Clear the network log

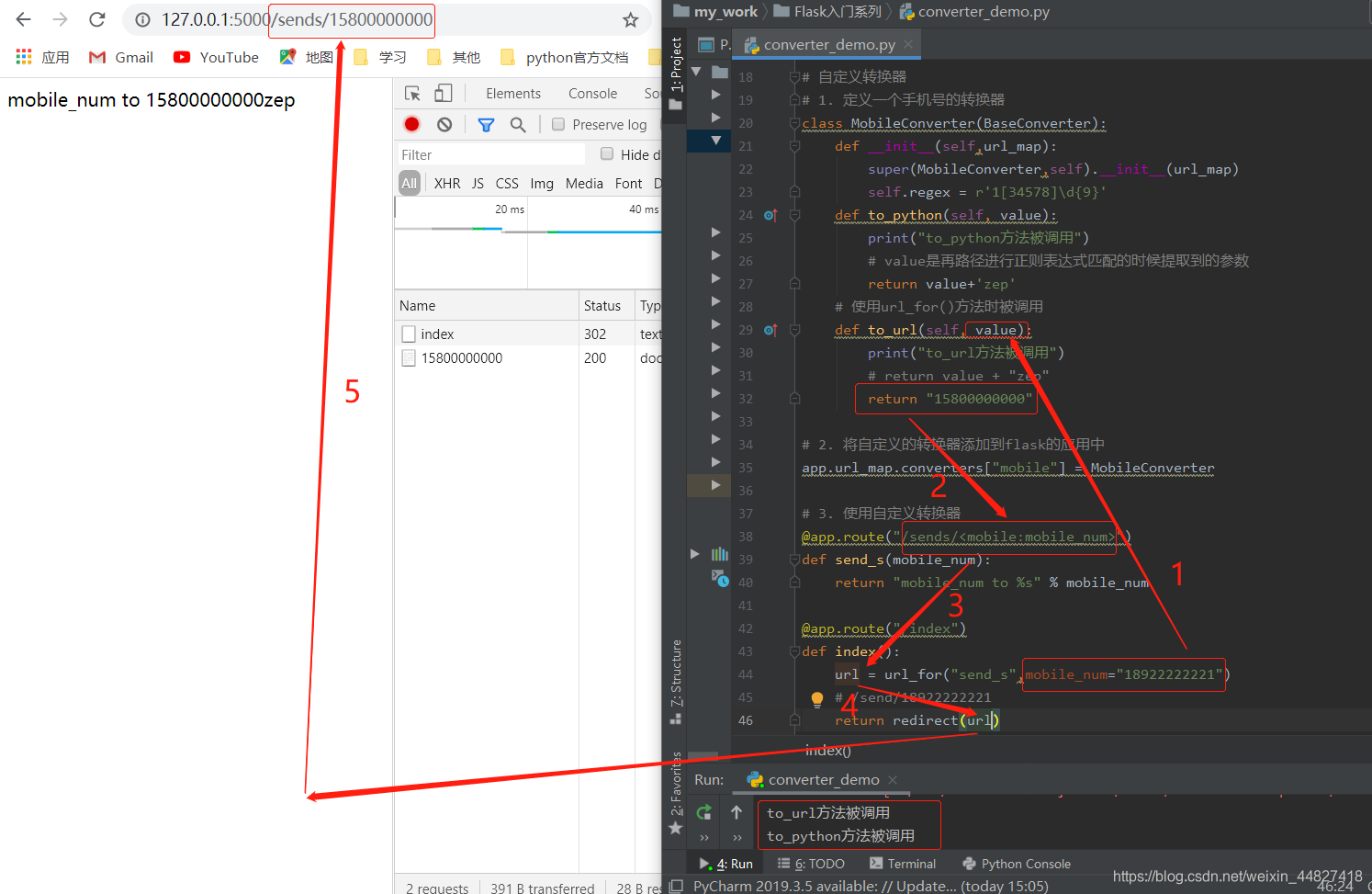[444, 124]
